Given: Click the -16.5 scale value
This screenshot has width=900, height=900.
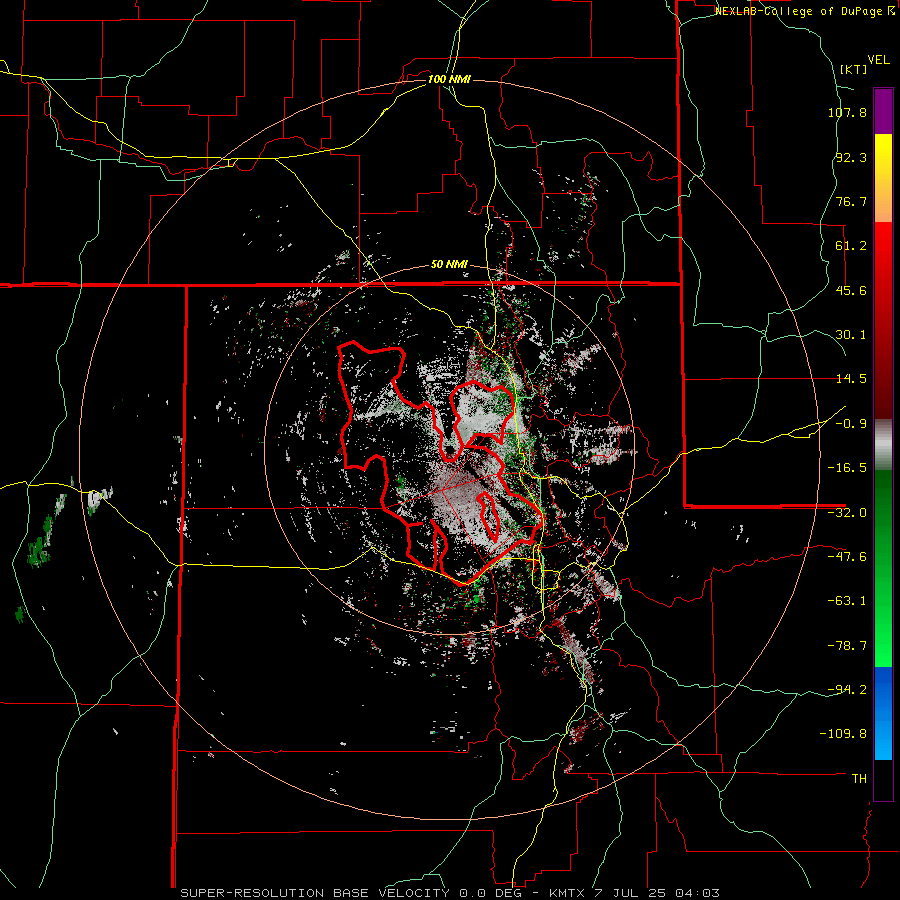Looking at the screenshot, I should click(x=847, y=468).
